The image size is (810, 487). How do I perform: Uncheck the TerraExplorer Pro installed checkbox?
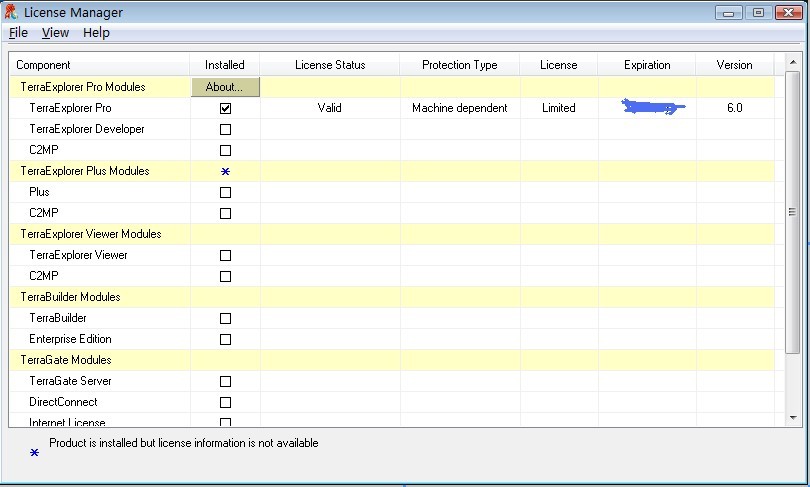(225, 108)
